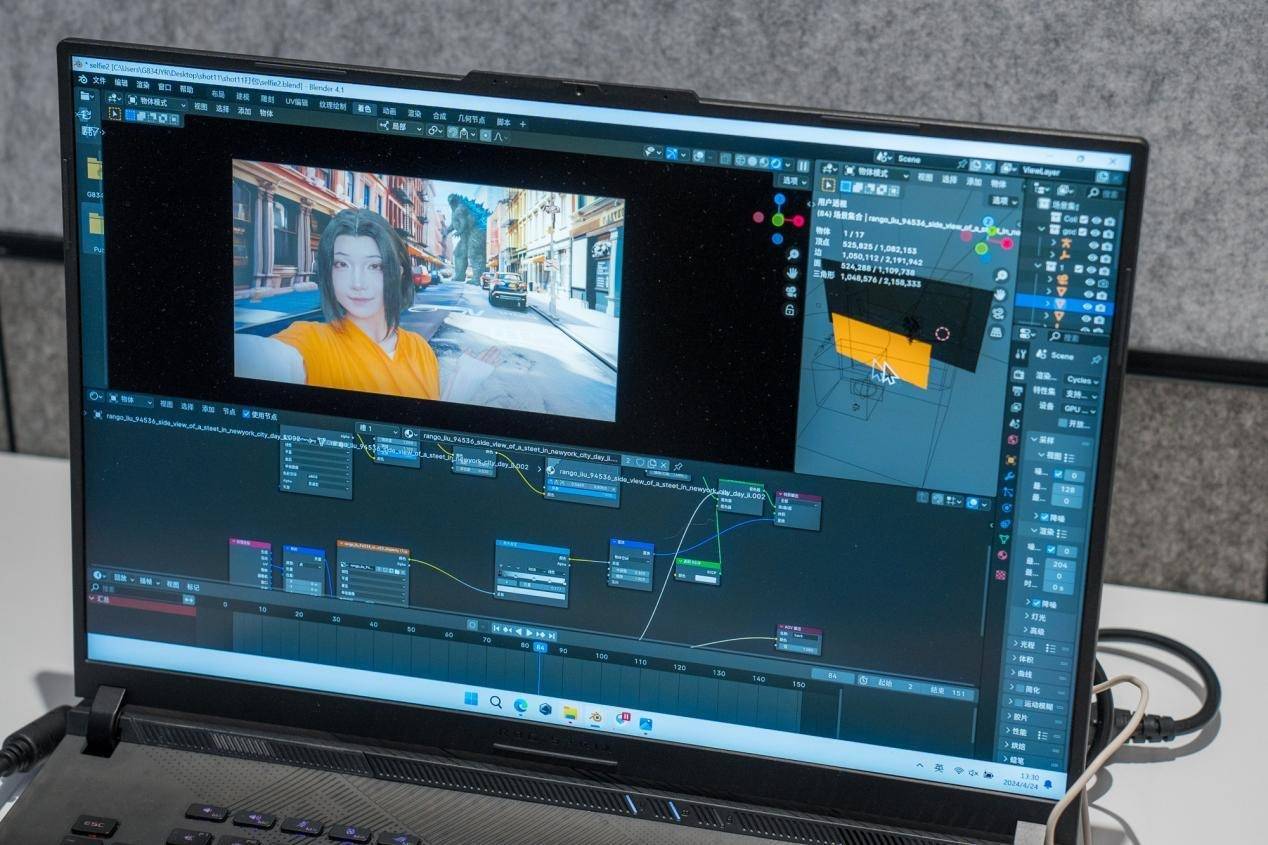The width and height of the screenshot is (1268, 845).
Task: Open the 添加 menu in the wireframe viewport
Action: click(973, 182)
